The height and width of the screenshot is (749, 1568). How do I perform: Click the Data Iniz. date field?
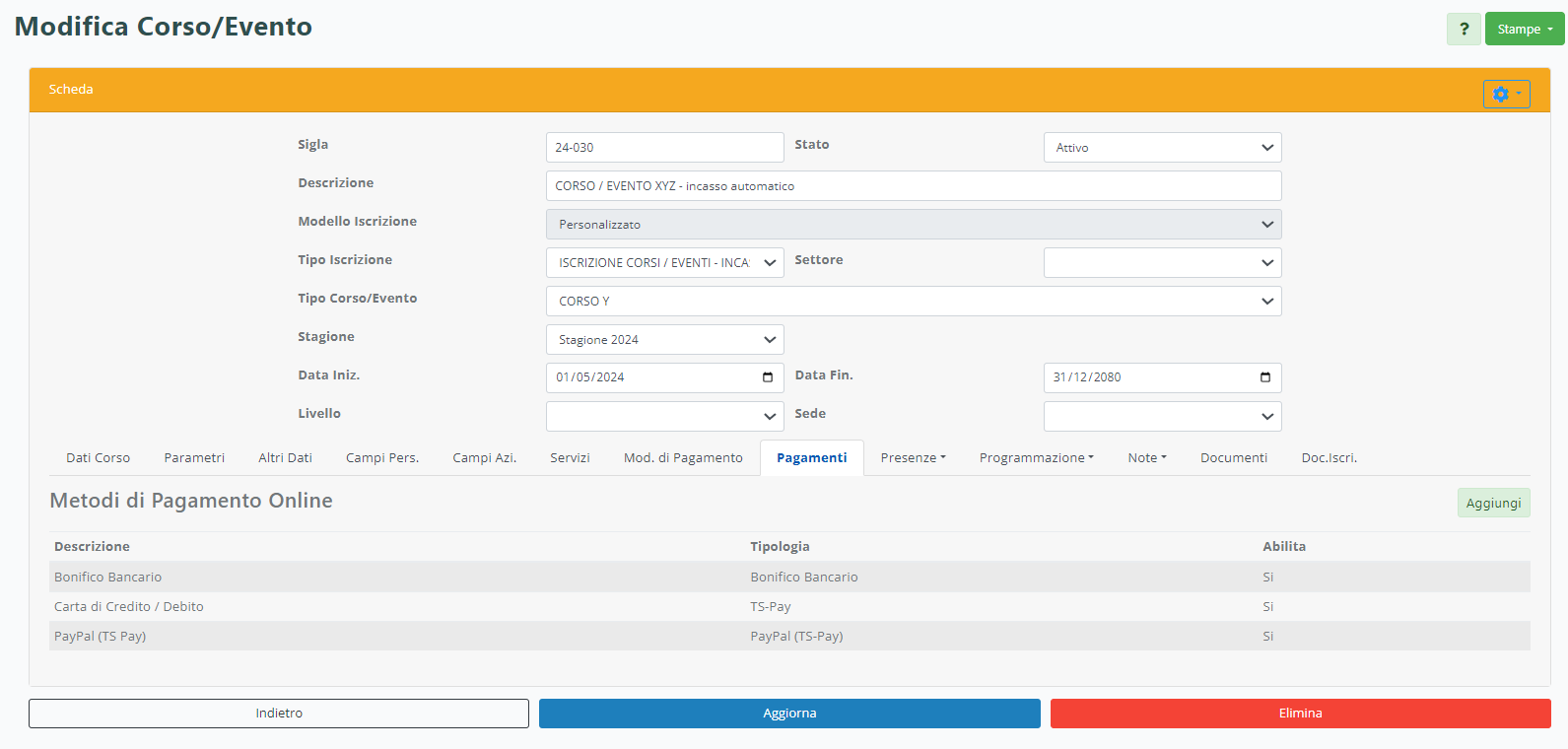click(x=664, y=377)
